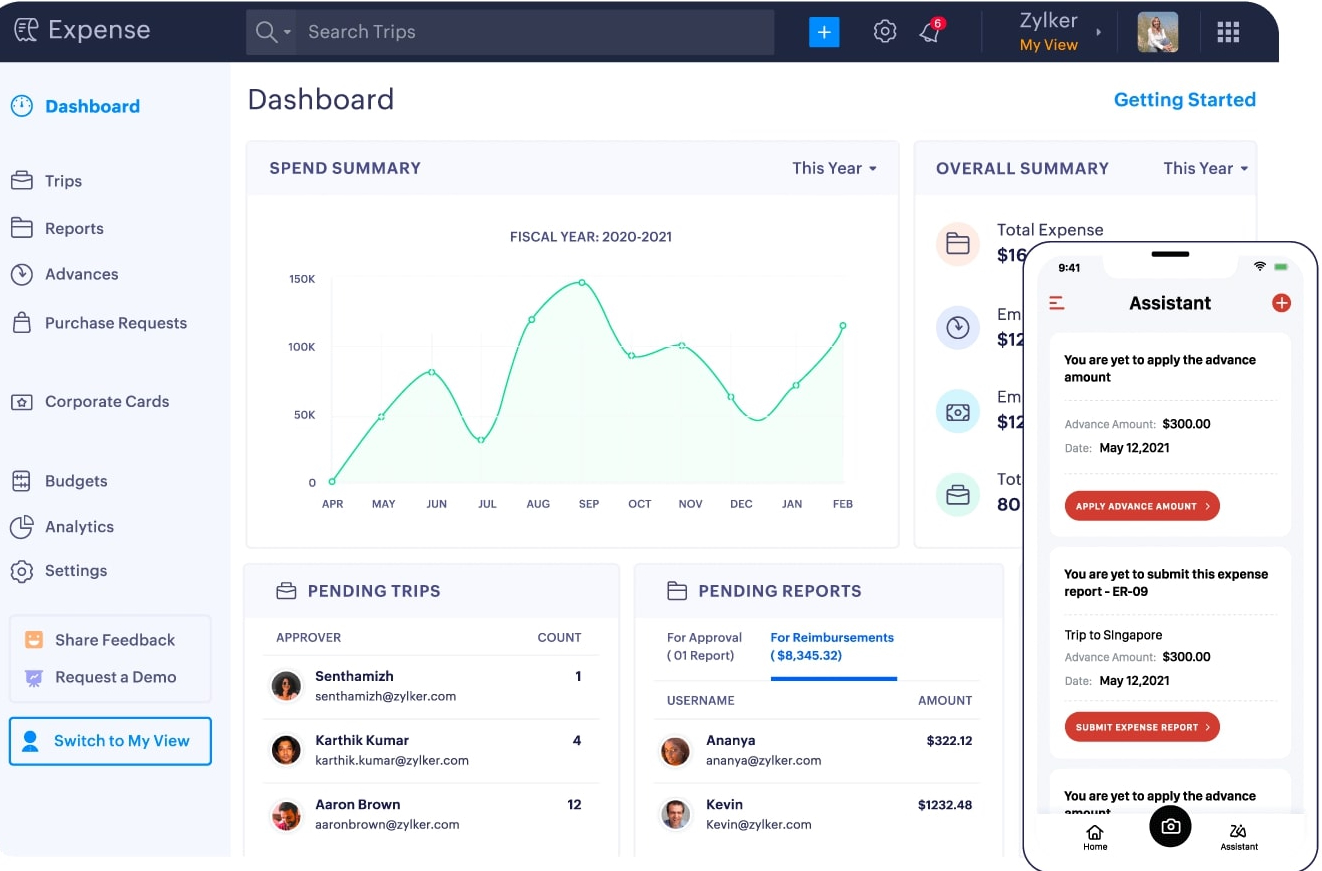Click the Corporate Cards icon in sidebar
The image size is (1322, 871).
(22, 401)
